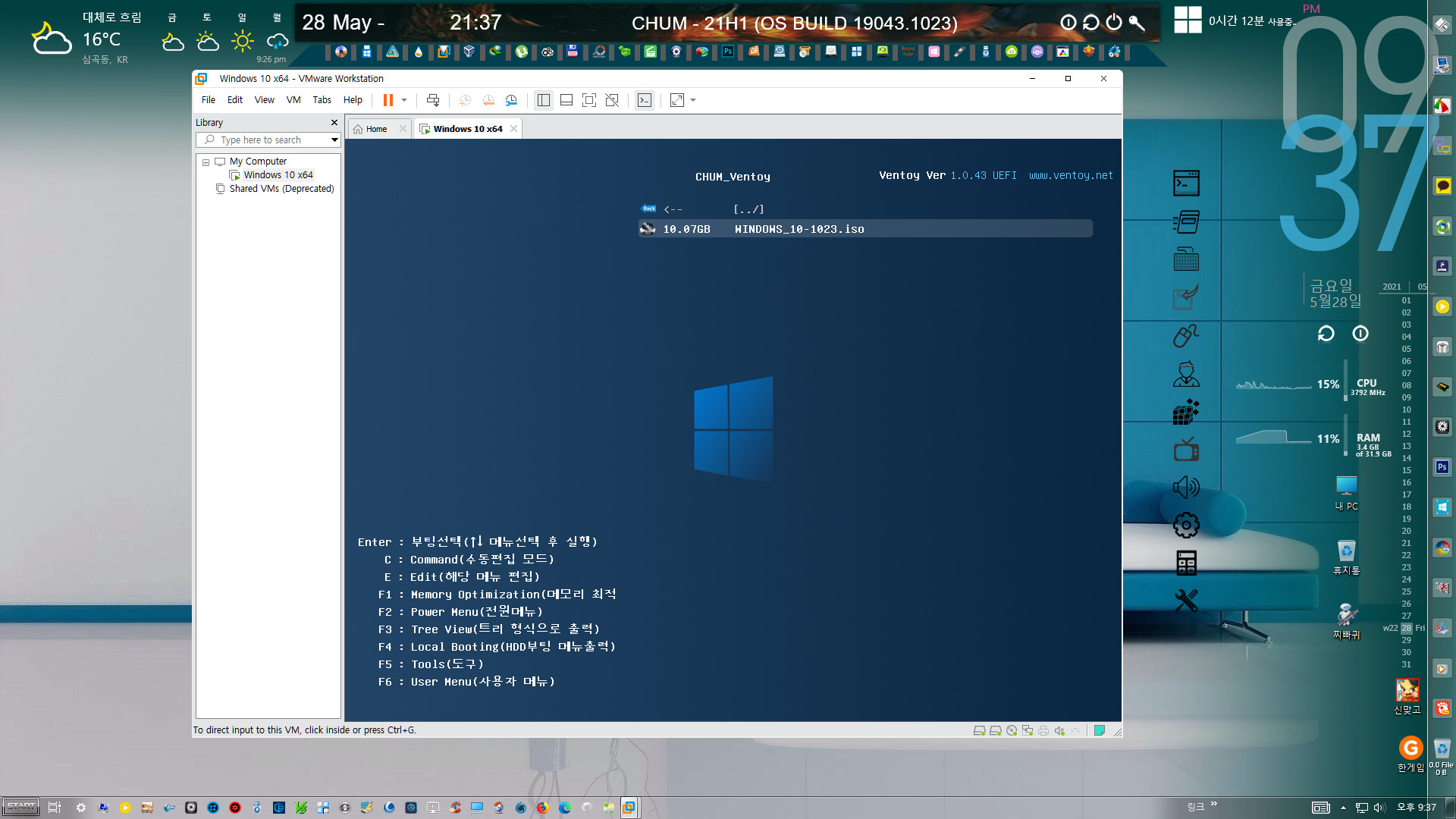Close the Windows 10 x64 tab
The height and width of the screenshot is (819, 1456).
(x=513, y=129)
